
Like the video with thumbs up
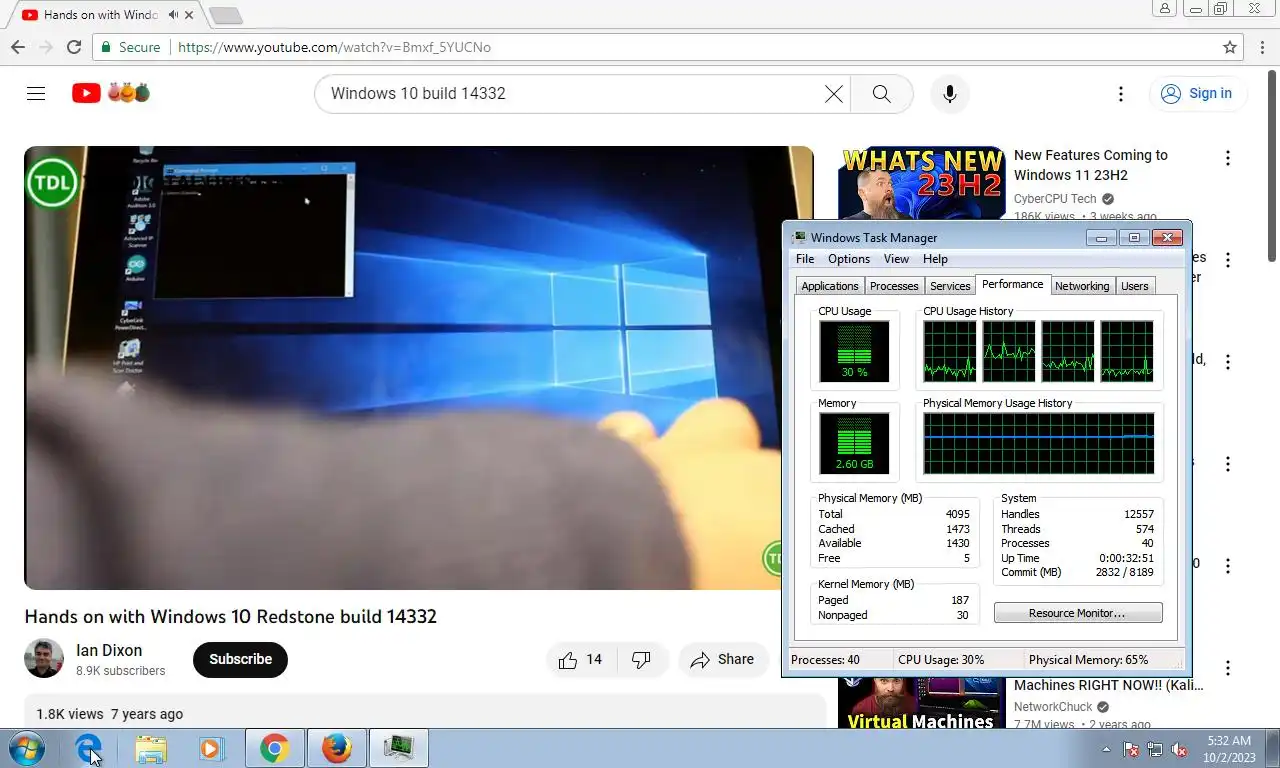(x=581, y=659)
